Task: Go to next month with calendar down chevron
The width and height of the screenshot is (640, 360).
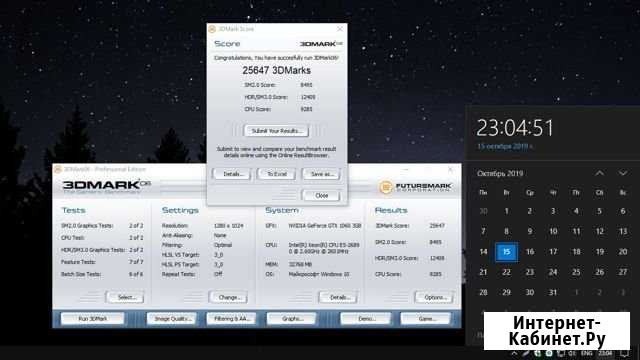Action: click(623, 173)
